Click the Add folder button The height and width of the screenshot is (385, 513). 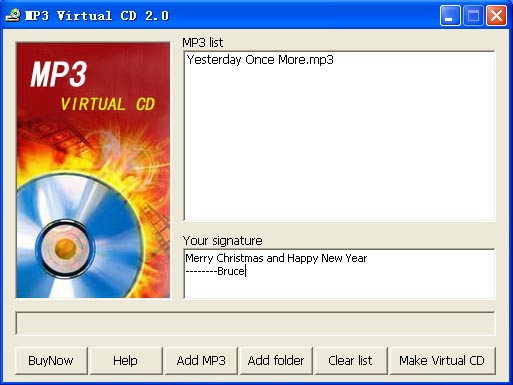(x=276, y=361)
